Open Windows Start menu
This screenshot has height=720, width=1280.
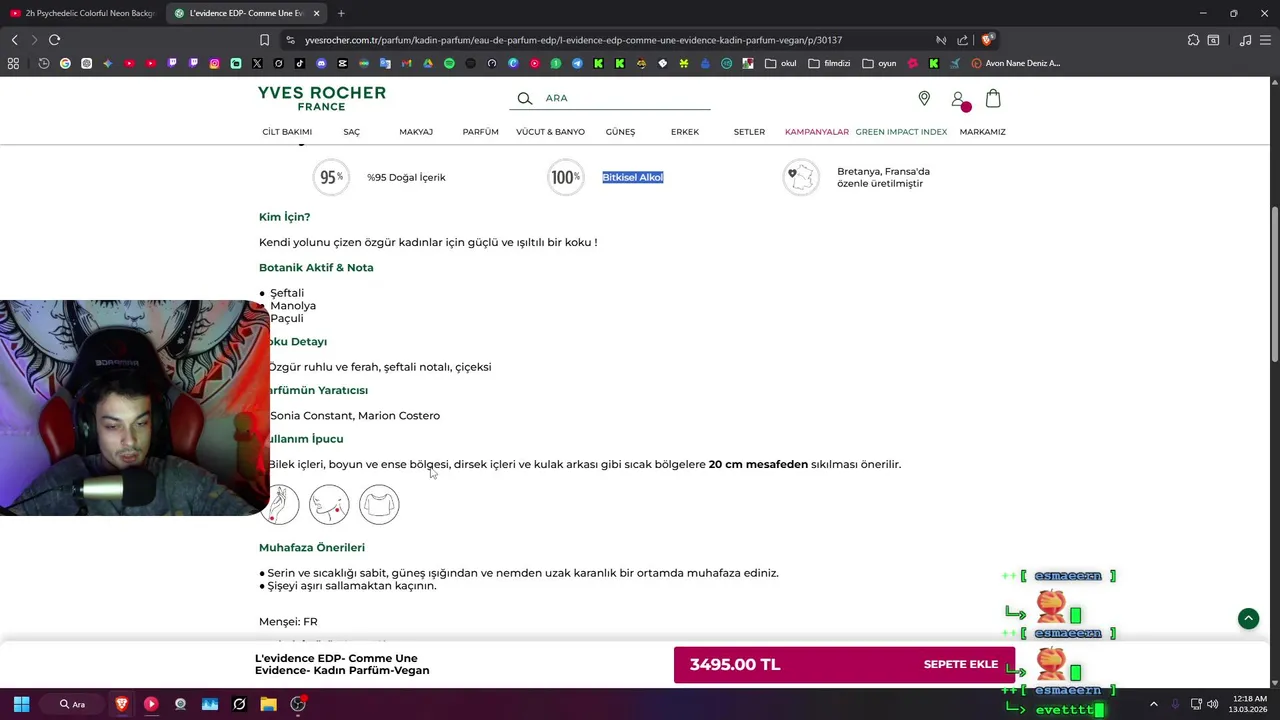click(21, 704)
